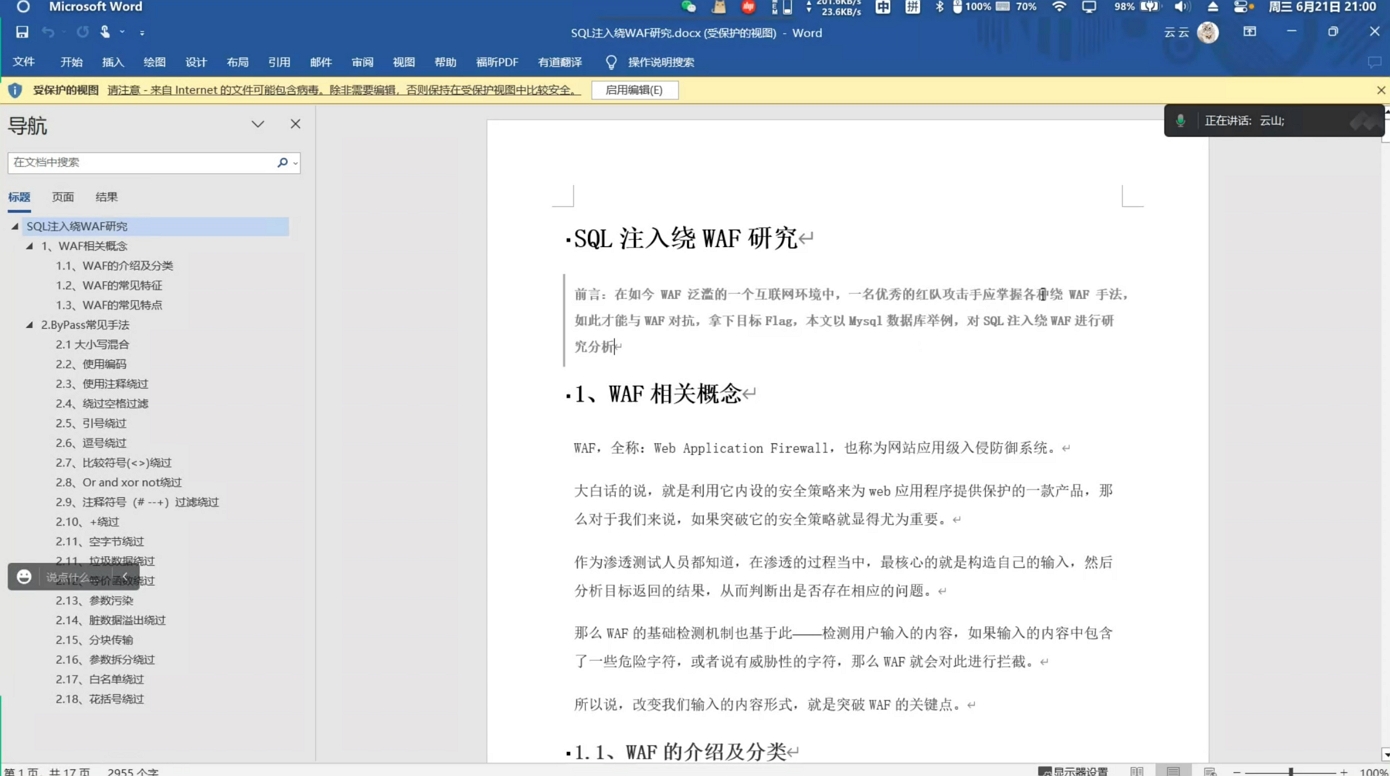Open the 引用 References tab
This screenshot has width=1390, height=776.
pos(279,62)
